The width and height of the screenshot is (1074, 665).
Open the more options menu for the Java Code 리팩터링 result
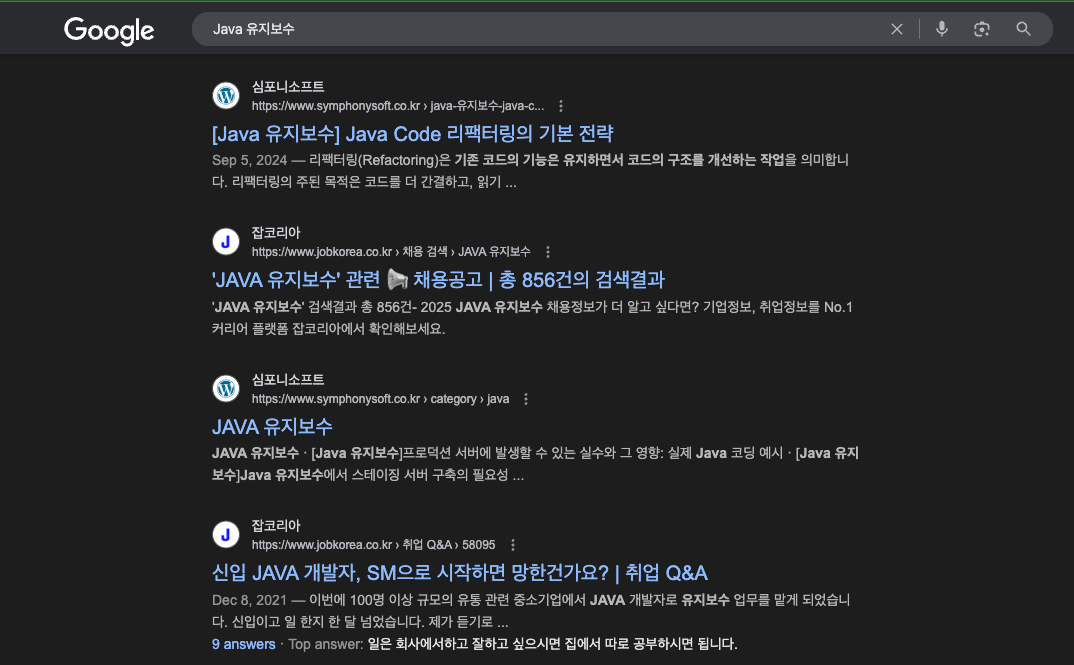coord(561,106)
